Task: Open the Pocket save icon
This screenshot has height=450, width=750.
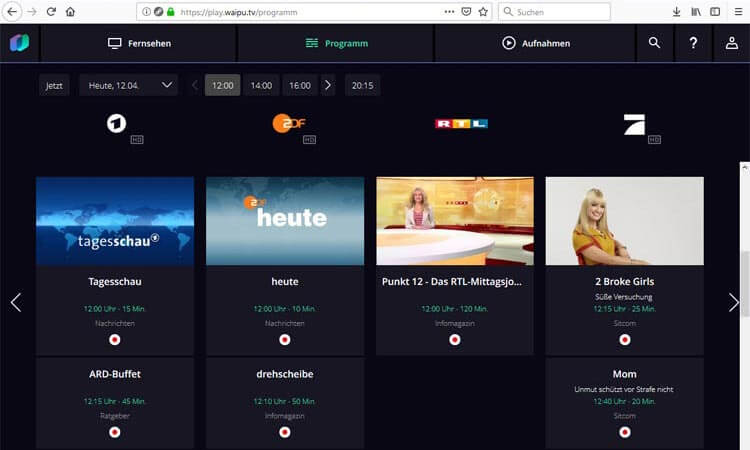Action: (466, 12)
